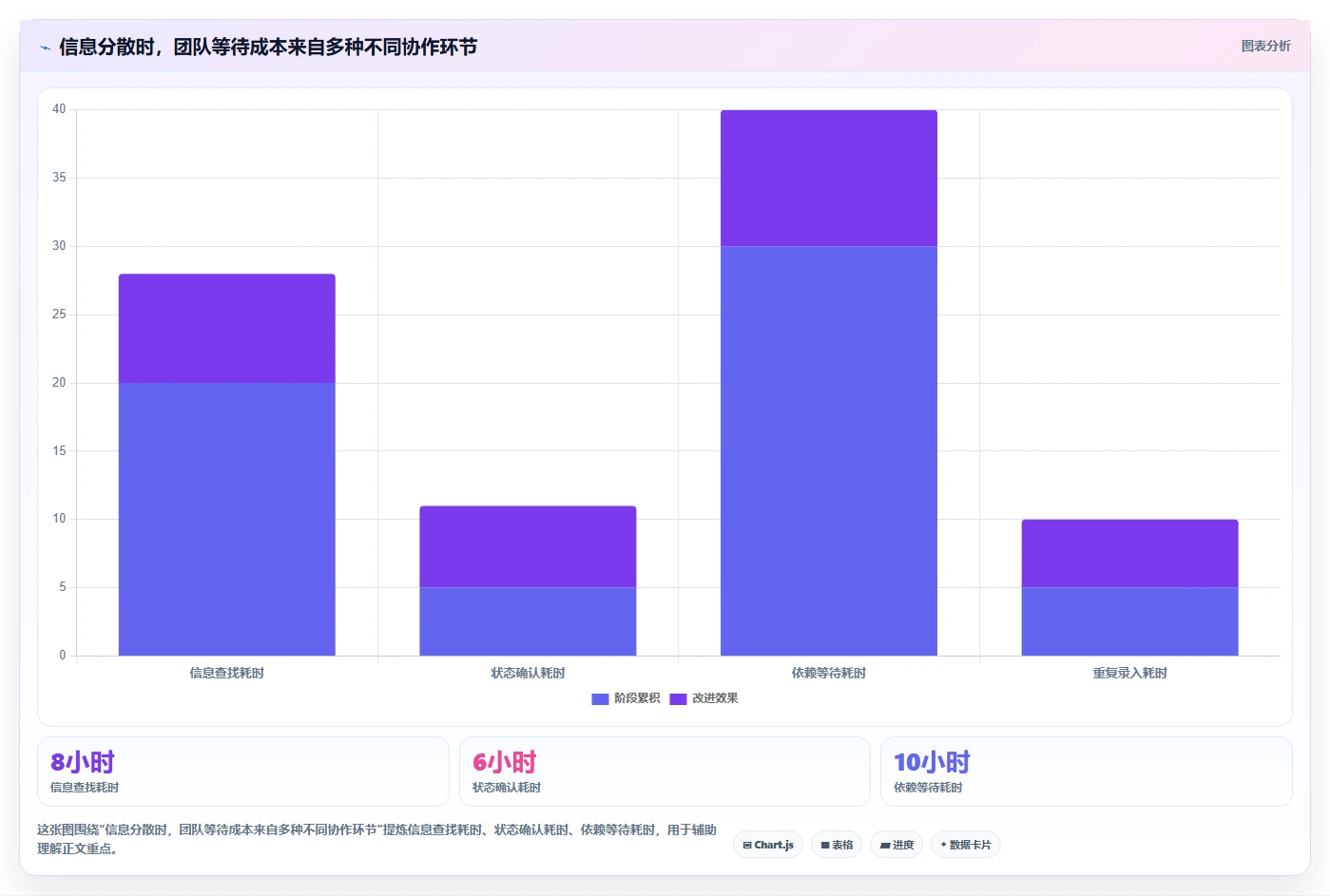Click the y-axis tick label 40
The height and width of the screenshot is (896, 1330).
click(59, 109)
